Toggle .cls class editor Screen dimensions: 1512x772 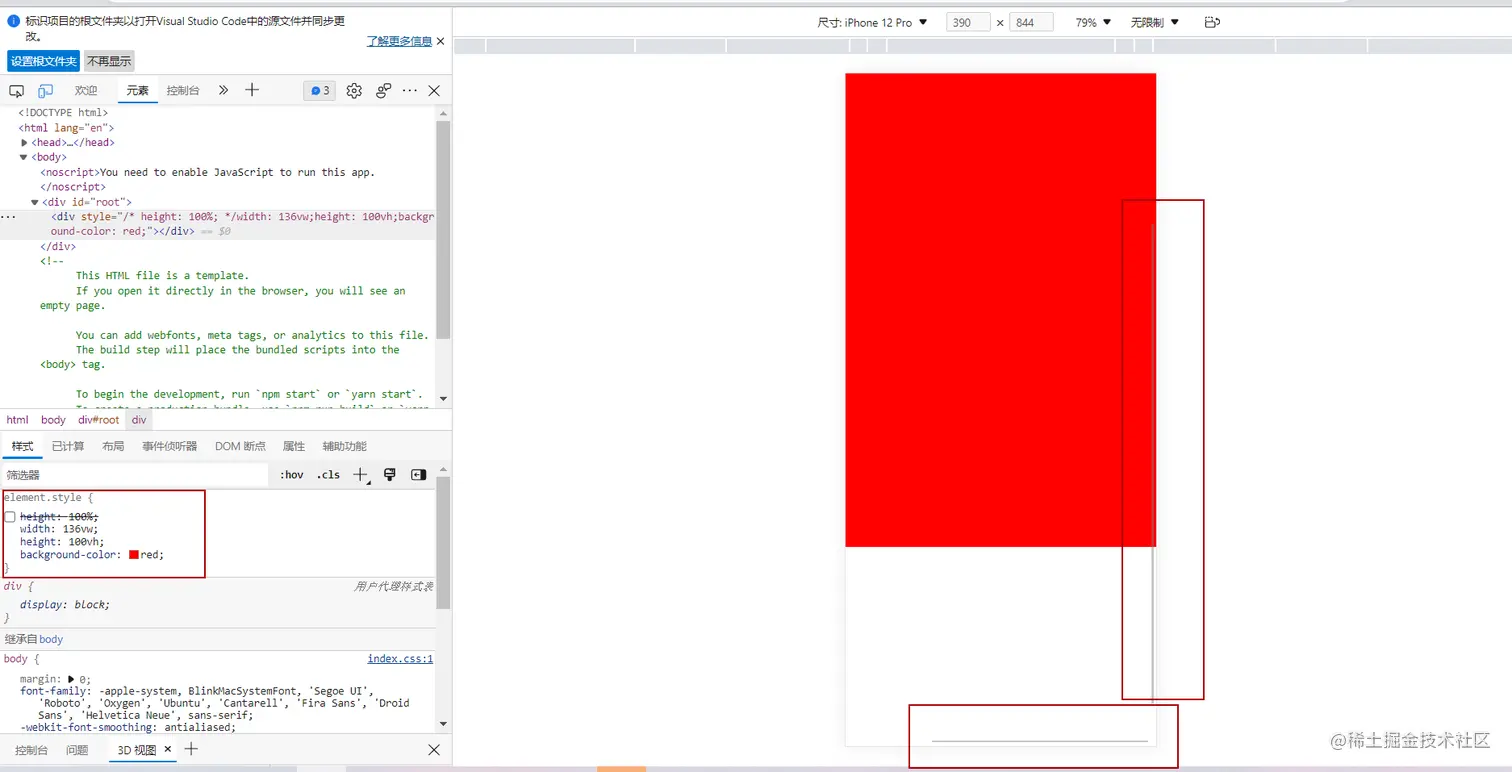coord(328,475)
